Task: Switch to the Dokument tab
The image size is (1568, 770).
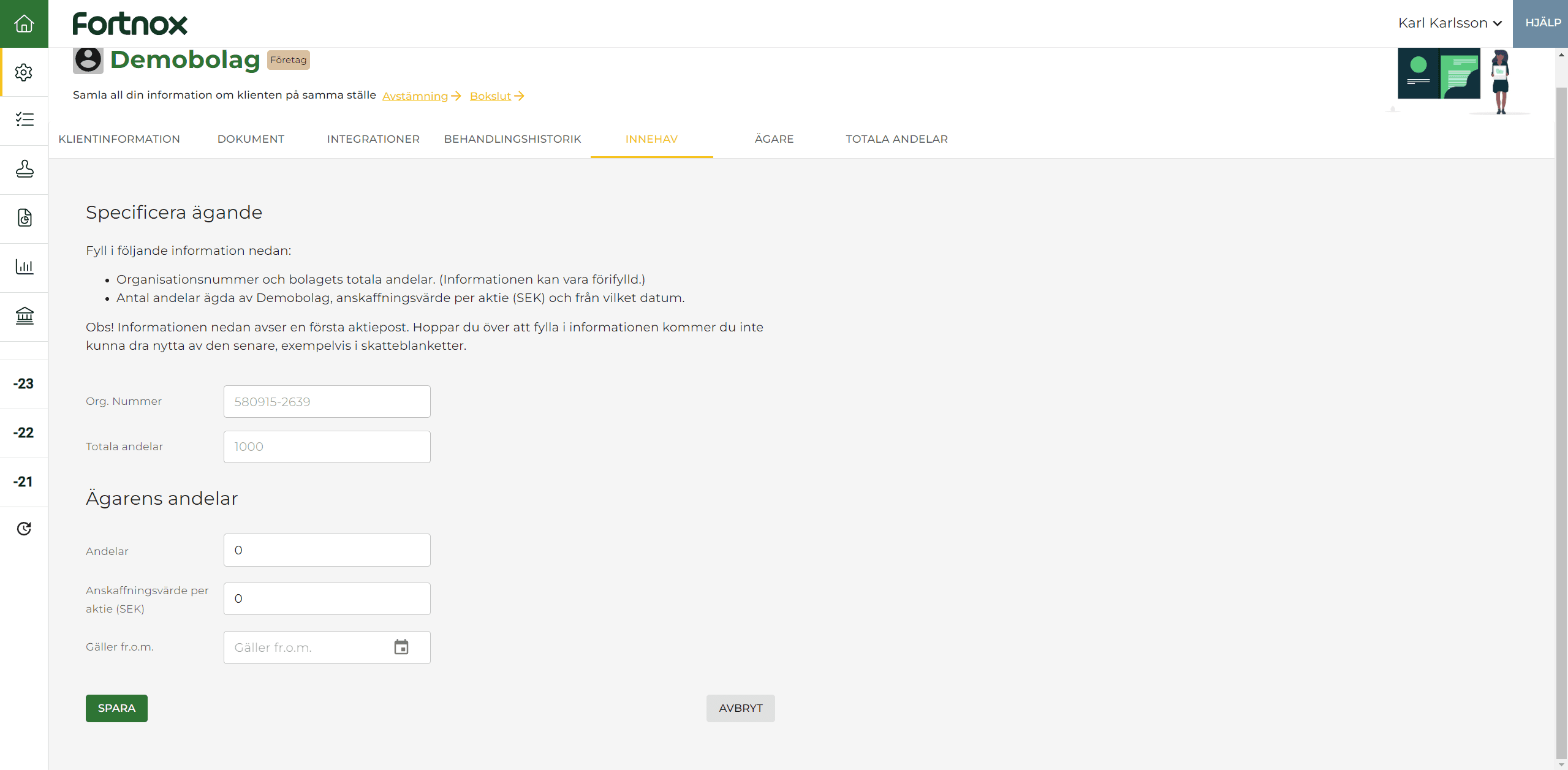Action: coord(251,139)
